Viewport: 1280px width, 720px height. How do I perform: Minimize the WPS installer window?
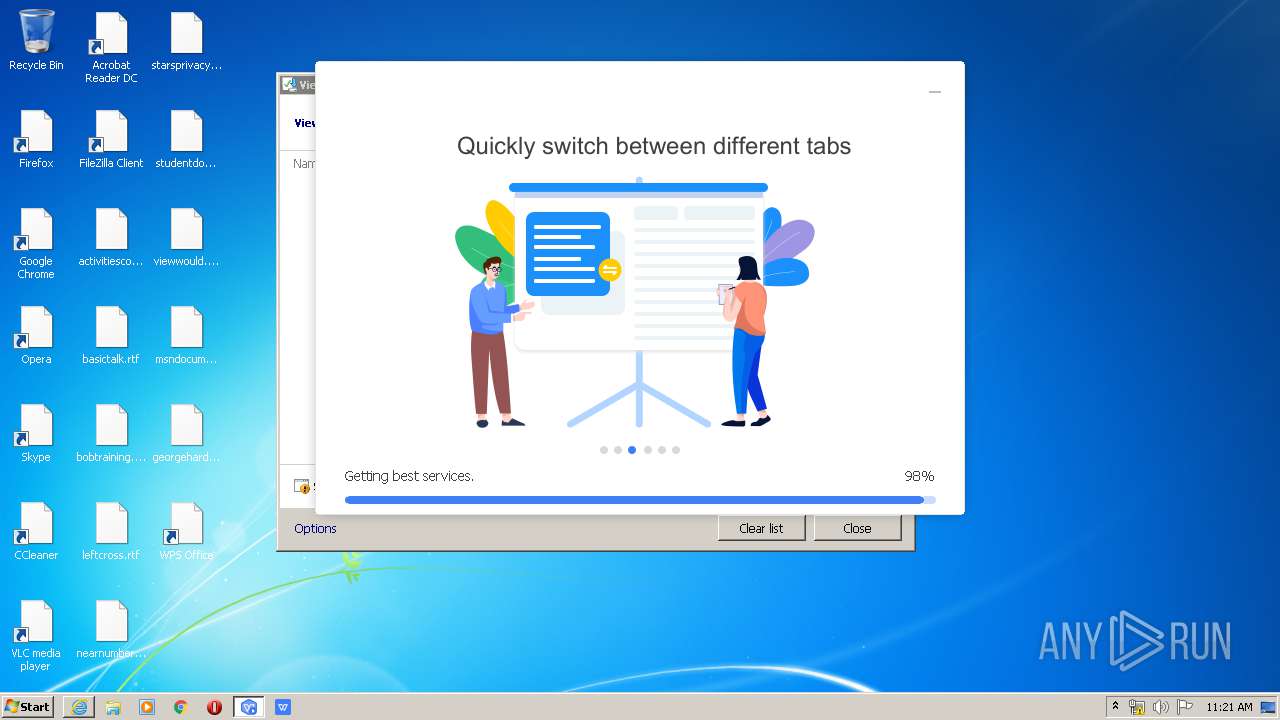point(935,92)
